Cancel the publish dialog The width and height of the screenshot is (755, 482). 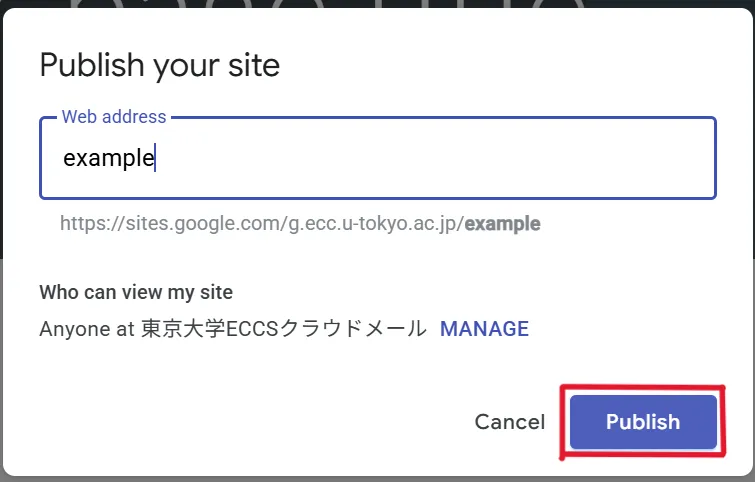[x=510, y=422]
